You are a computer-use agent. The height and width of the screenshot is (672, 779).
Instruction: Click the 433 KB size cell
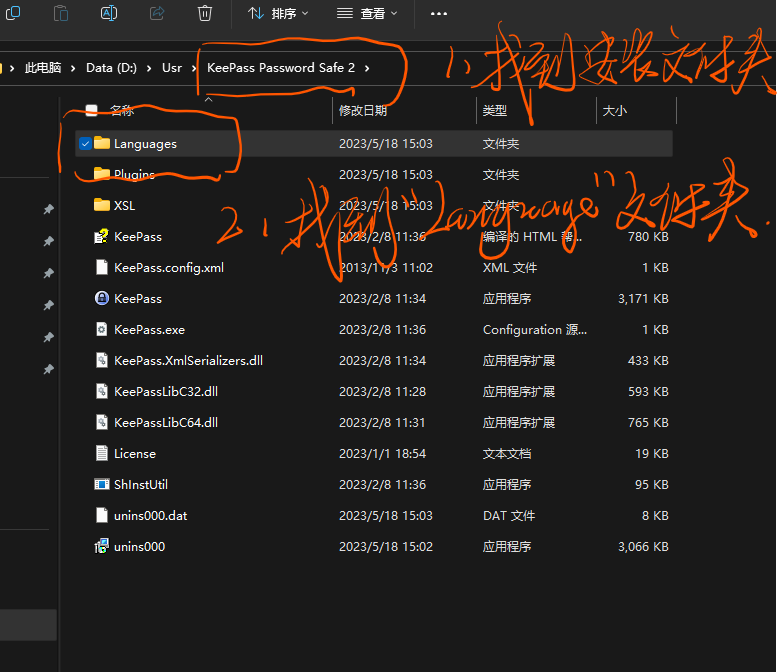(x=648, y=361)
